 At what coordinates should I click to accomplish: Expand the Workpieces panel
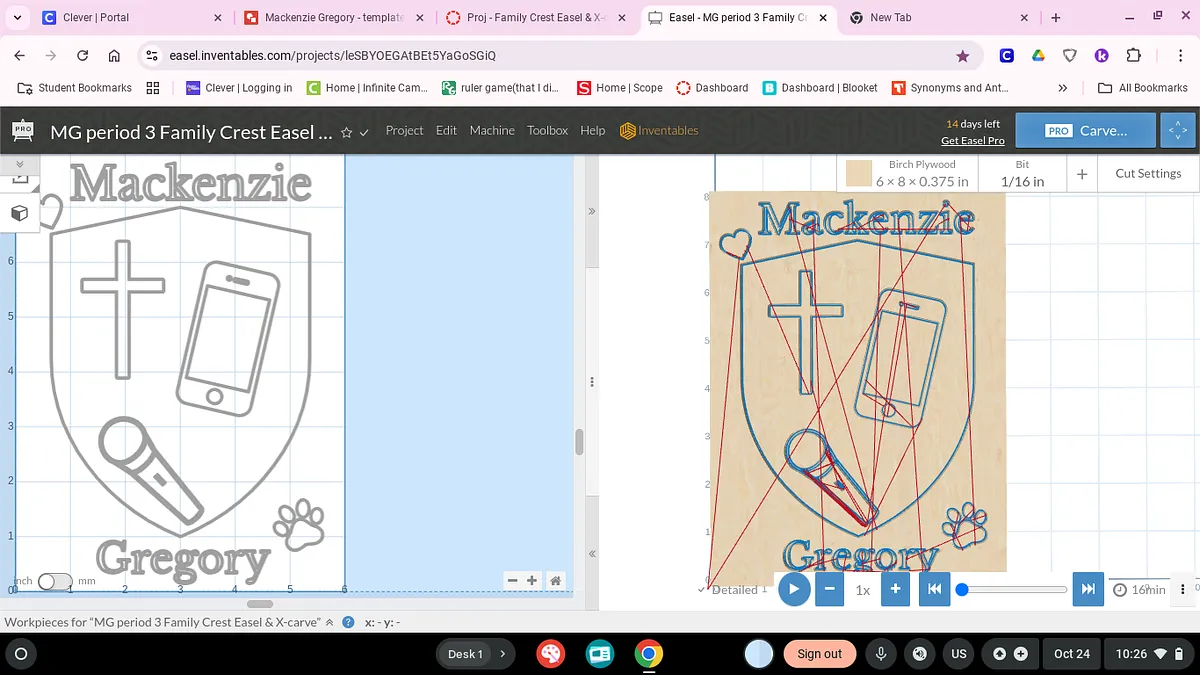330,622
